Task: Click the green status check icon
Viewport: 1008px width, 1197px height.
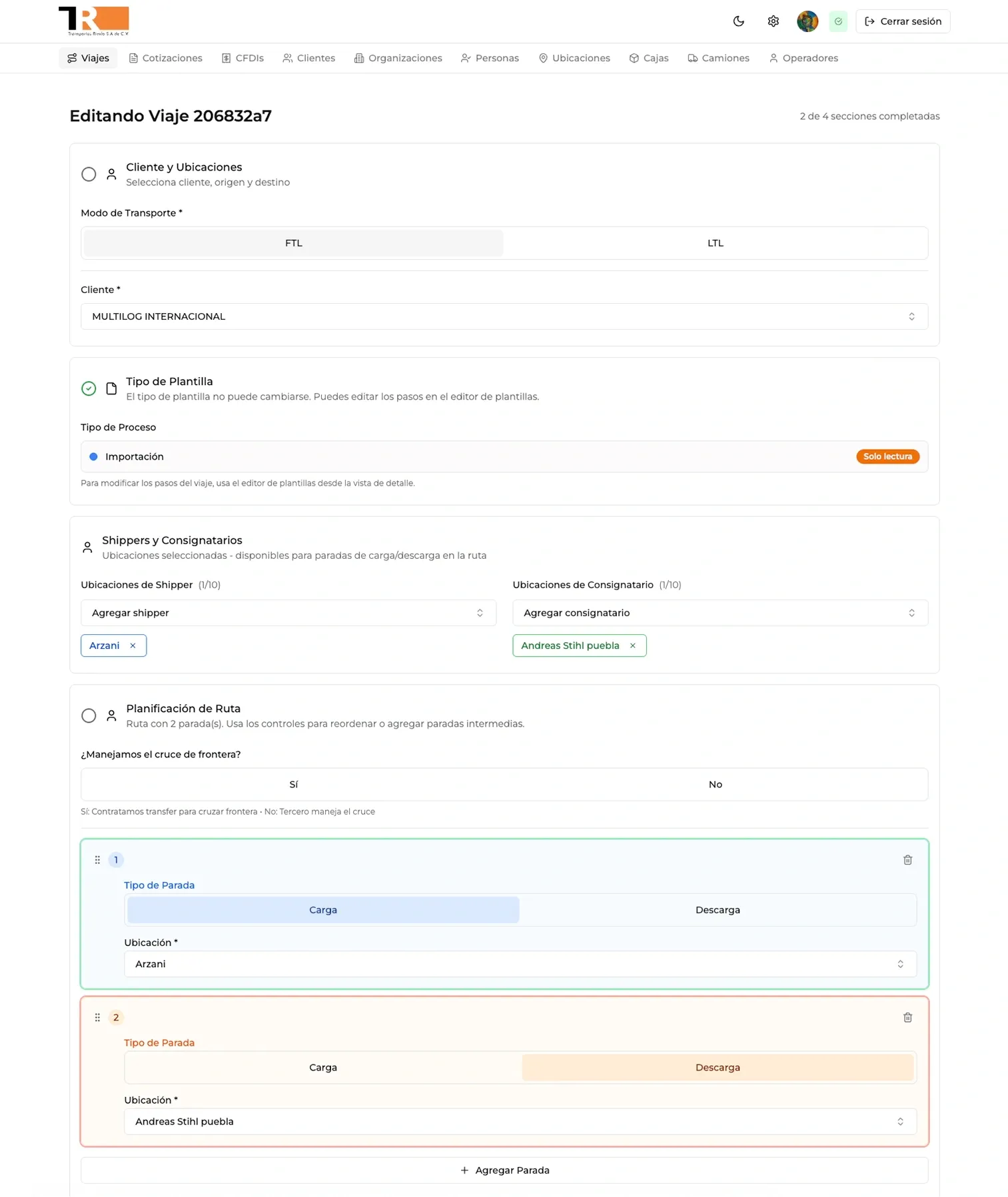Action: pos(838,21)
